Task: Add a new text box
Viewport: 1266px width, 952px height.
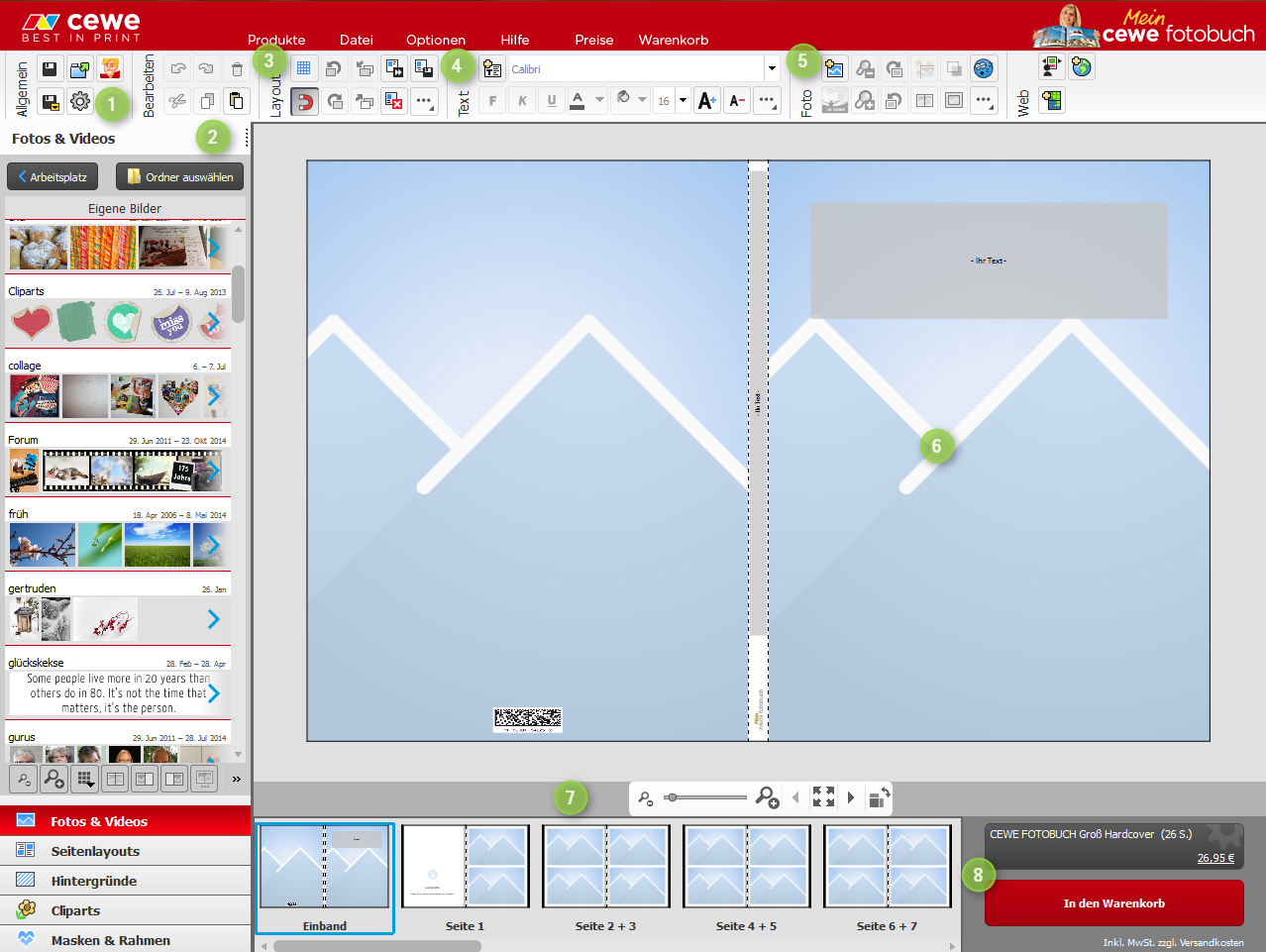Action: (x=492, y=68)
